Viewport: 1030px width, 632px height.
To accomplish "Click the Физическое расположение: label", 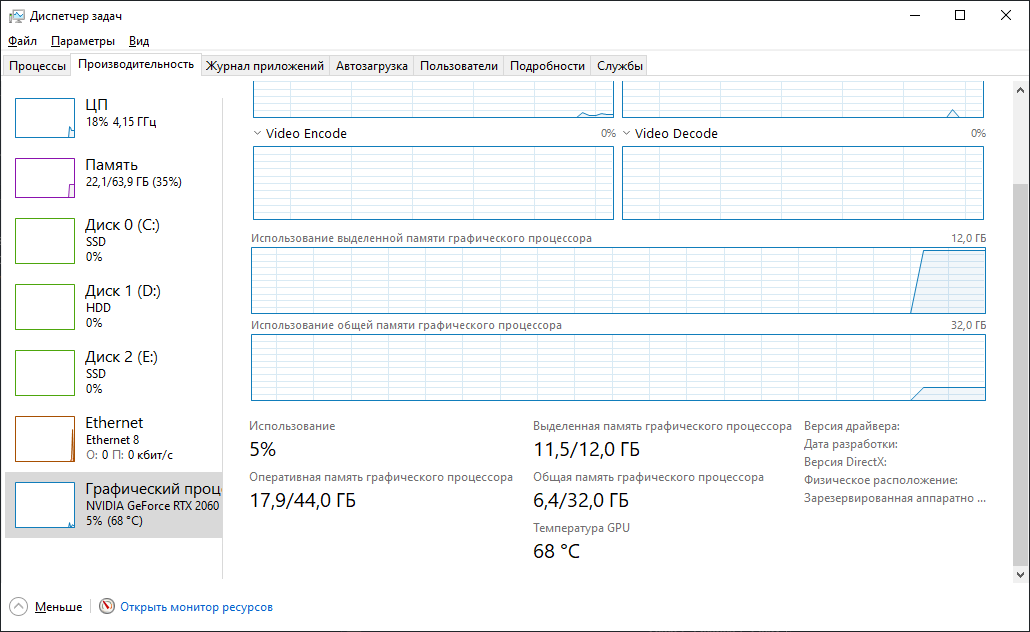I will (x=881, y=480).
